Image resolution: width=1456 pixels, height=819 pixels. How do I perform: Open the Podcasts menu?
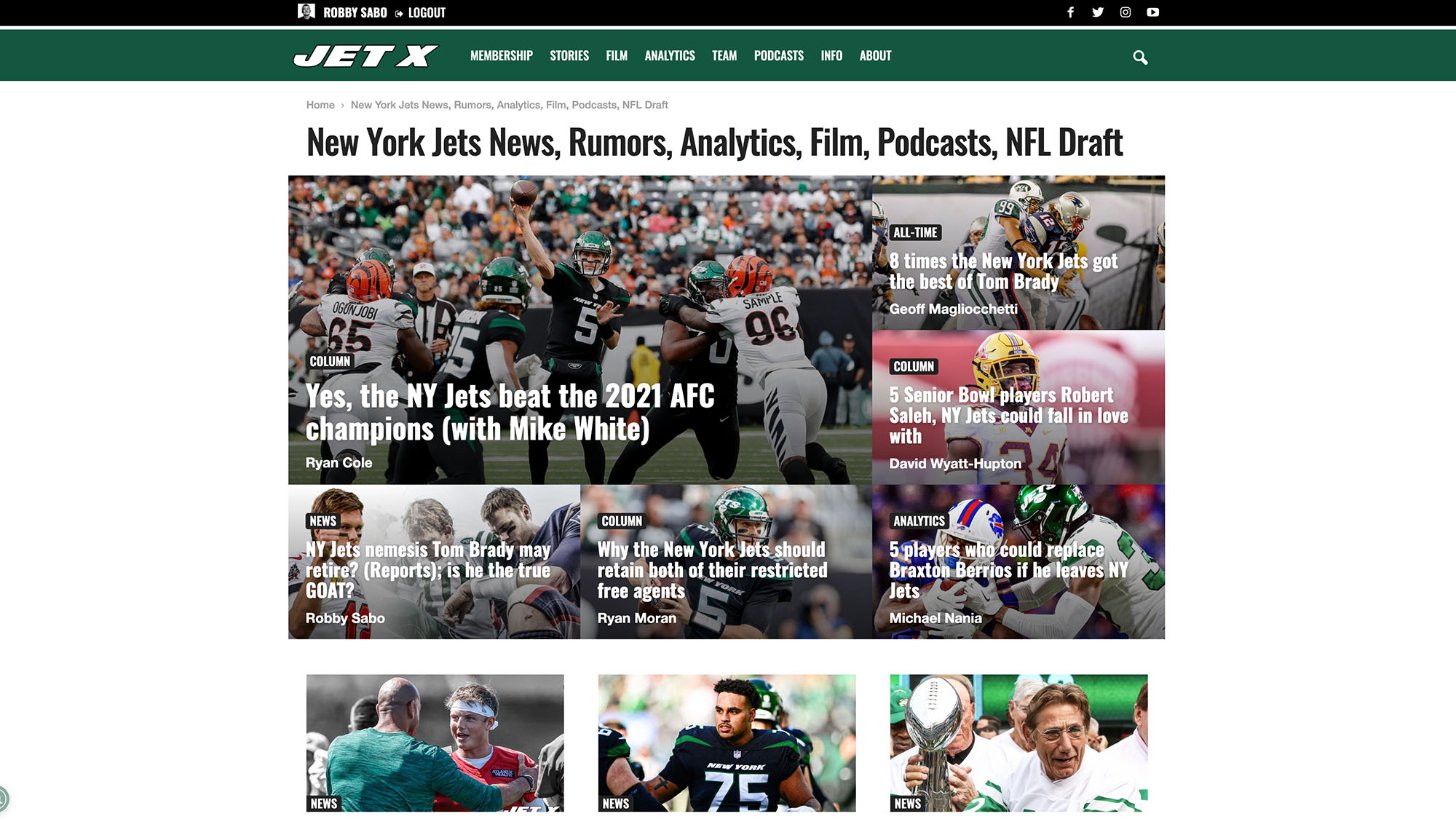point(779,56)
